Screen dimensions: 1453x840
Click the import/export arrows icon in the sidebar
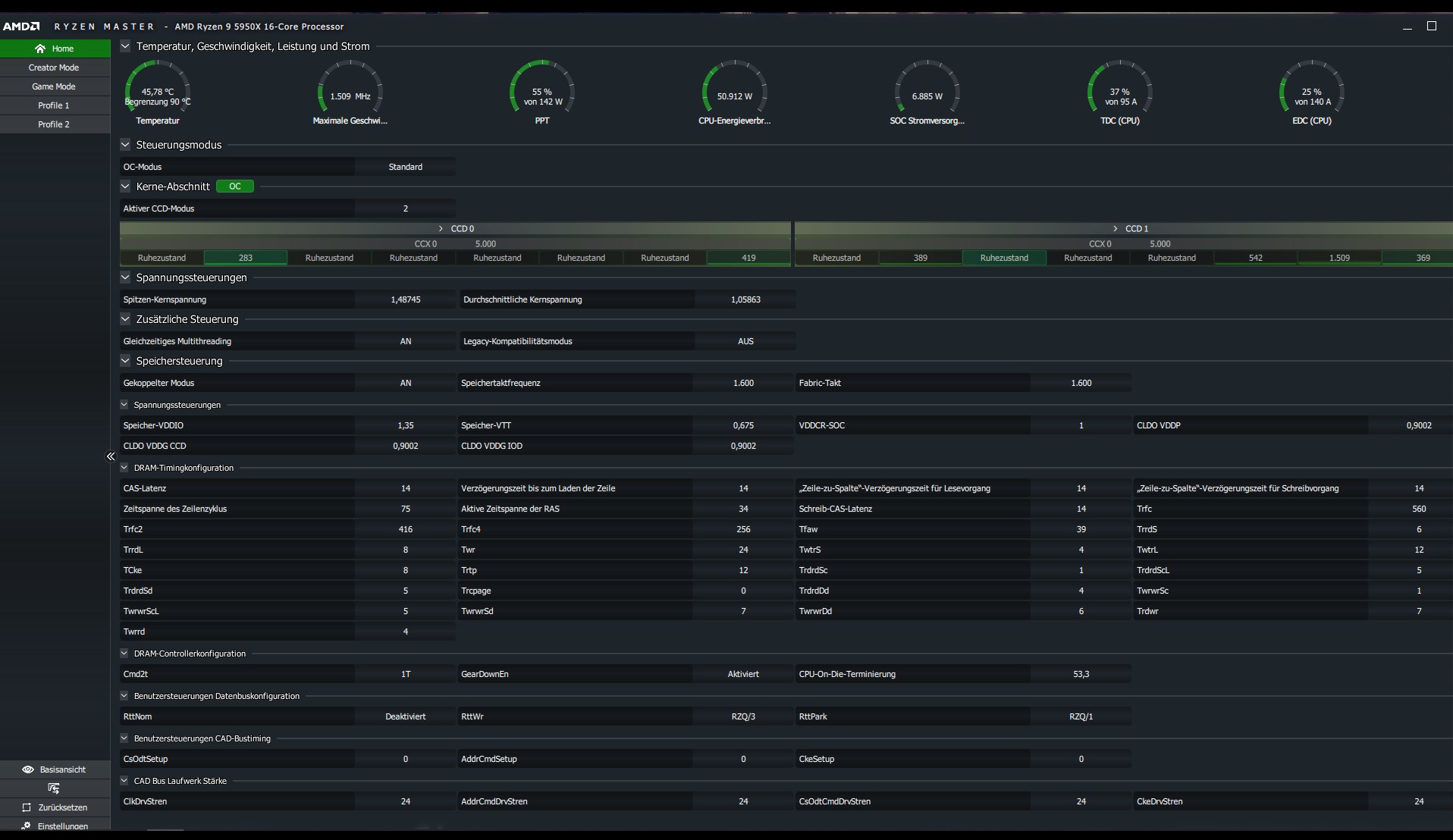pos(53,788)
